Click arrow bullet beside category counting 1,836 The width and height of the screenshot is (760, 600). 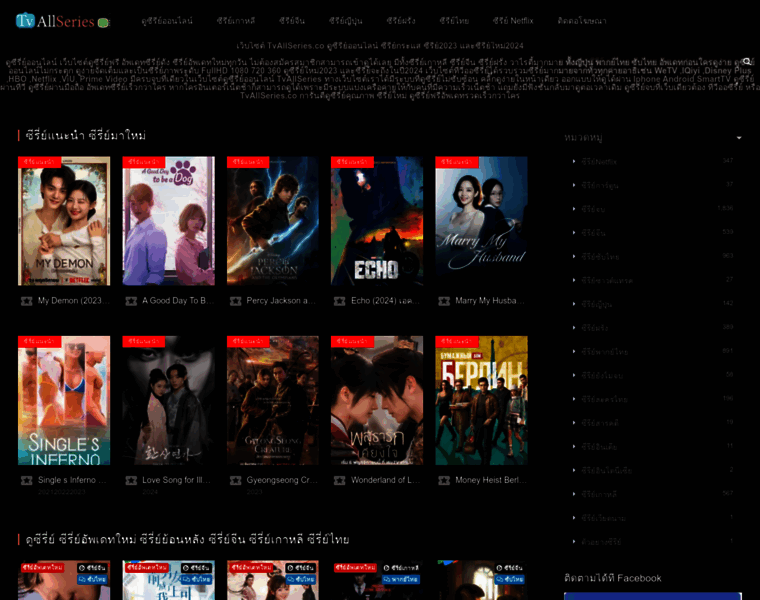(574, 208)
